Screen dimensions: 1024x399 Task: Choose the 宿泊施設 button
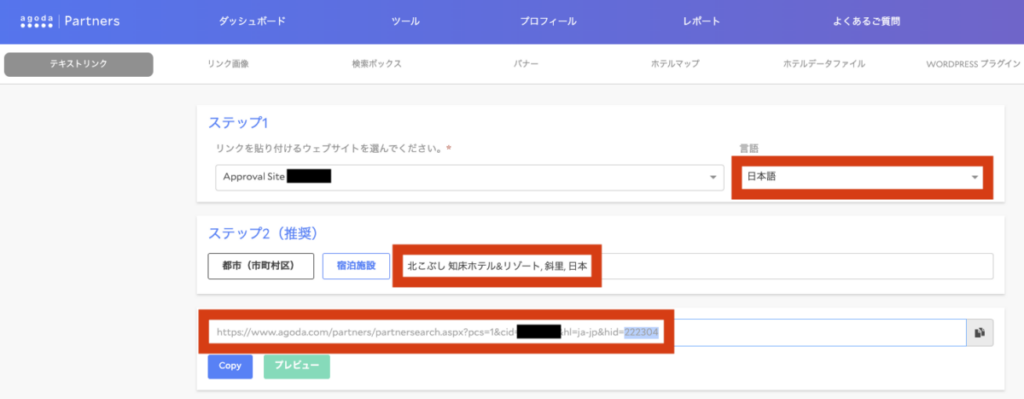[356, 266]
